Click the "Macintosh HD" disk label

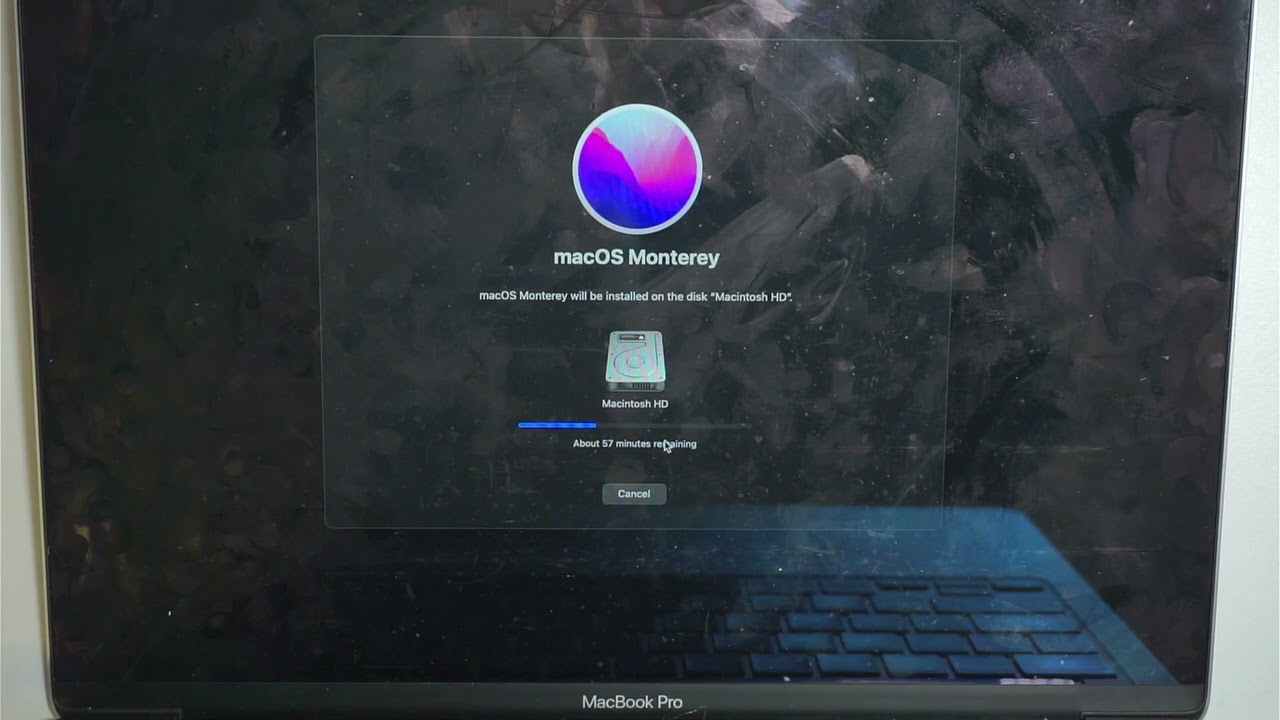coord(635,404)
